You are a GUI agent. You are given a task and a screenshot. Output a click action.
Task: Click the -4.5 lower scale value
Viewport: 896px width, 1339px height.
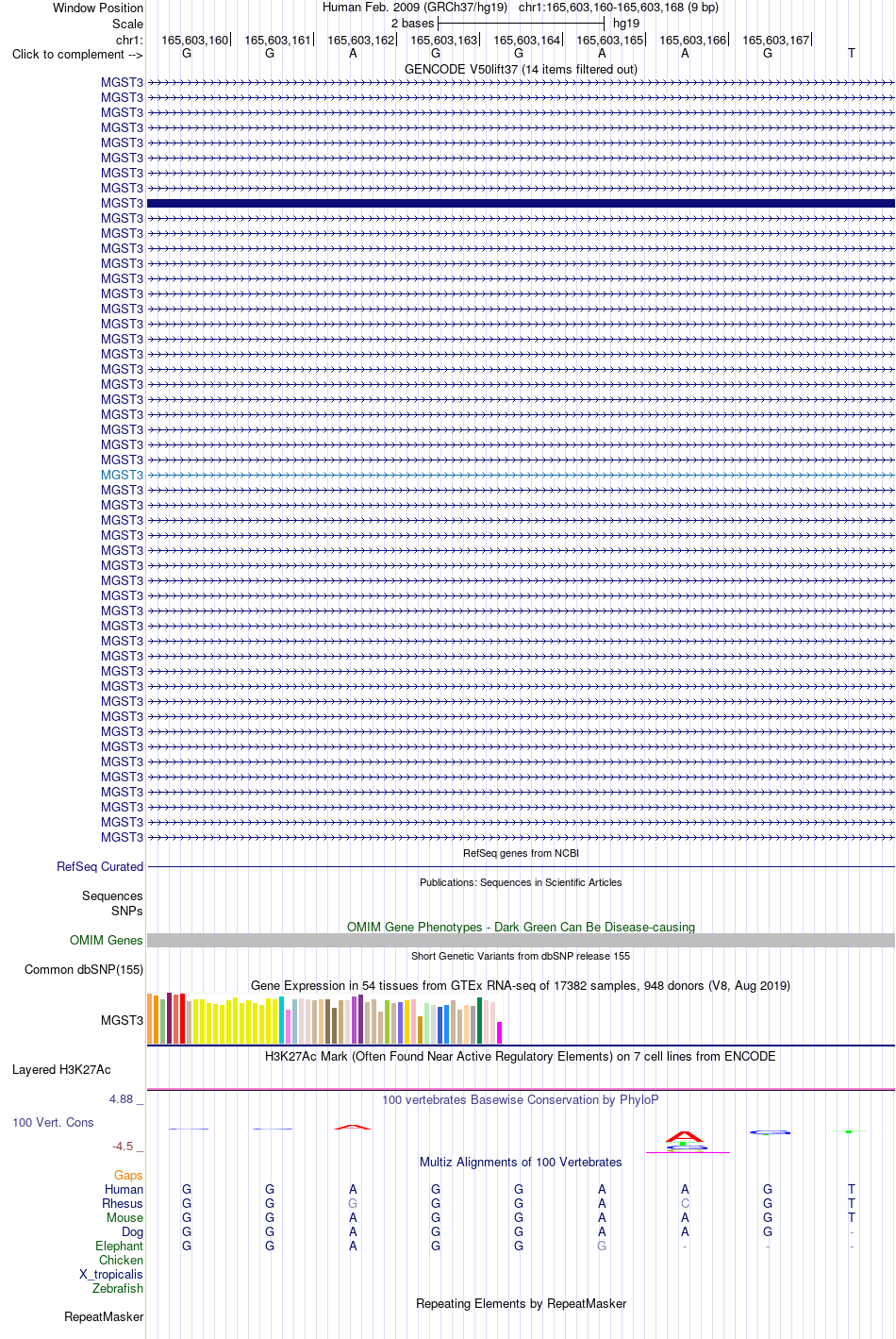coord(123,1146)
